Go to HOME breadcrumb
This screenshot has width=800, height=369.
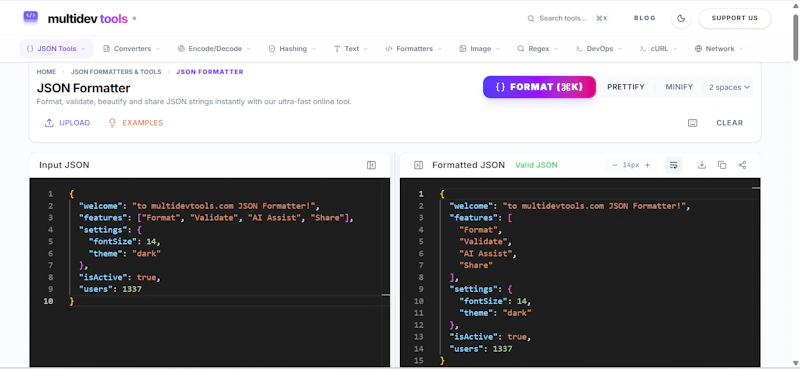(46, 72)
